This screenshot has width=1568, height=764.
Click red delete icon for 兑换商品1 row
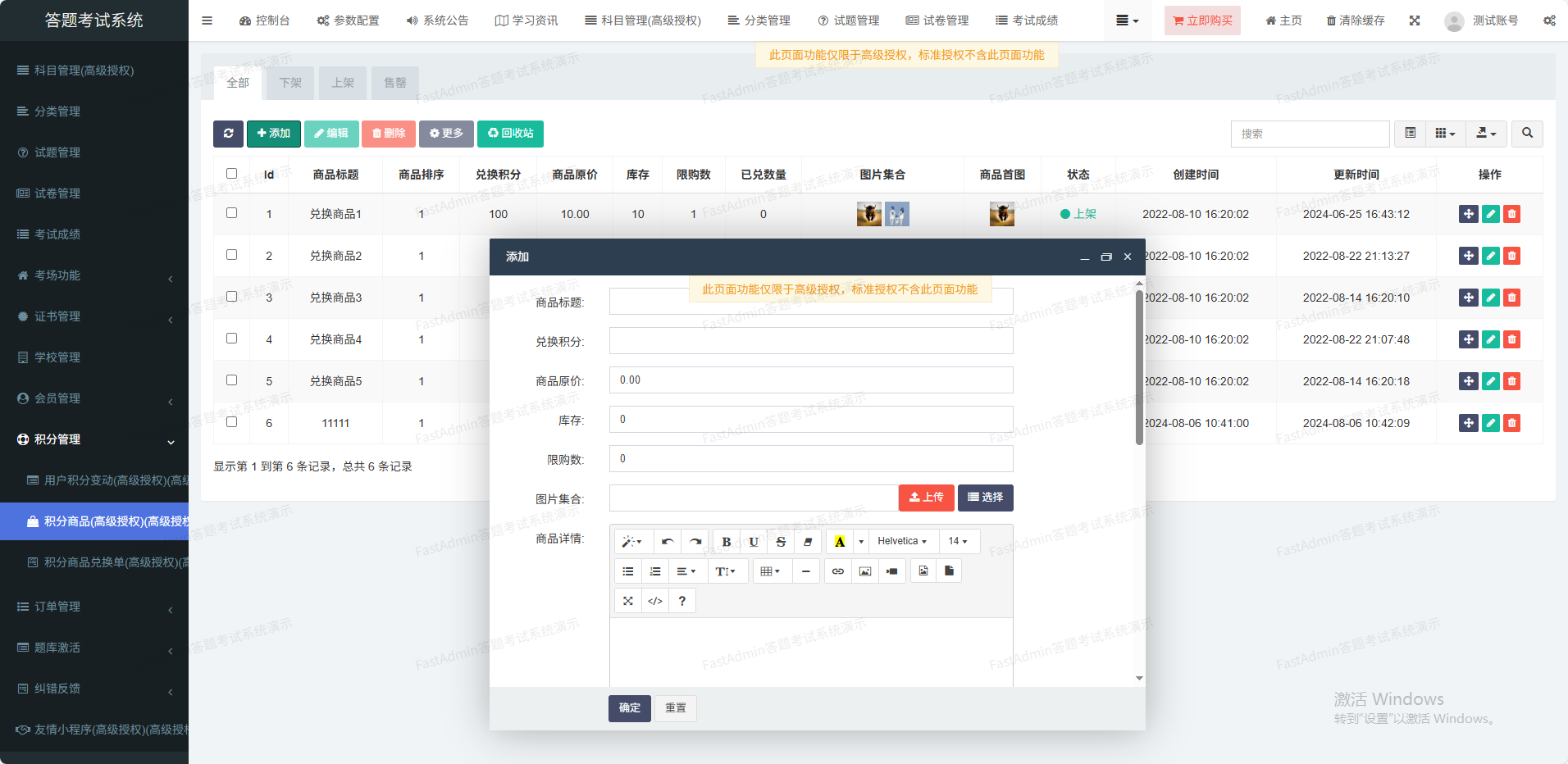tap(1511, 214)
